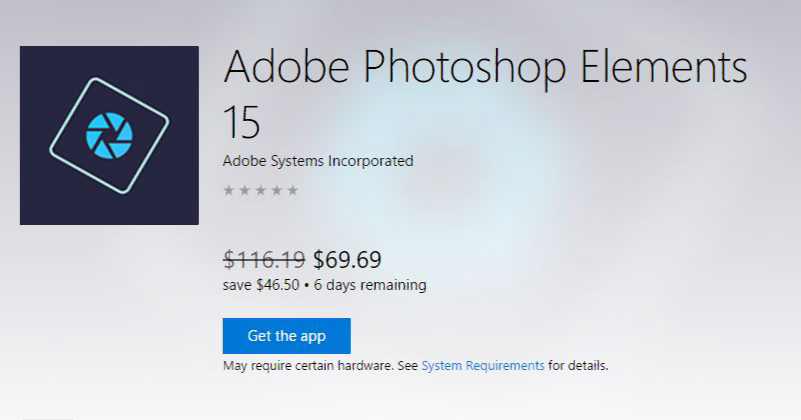Image resolution: width=801 pixels, height=420 pixels.
Task: Select the second rating star
Action: [245, 191]
